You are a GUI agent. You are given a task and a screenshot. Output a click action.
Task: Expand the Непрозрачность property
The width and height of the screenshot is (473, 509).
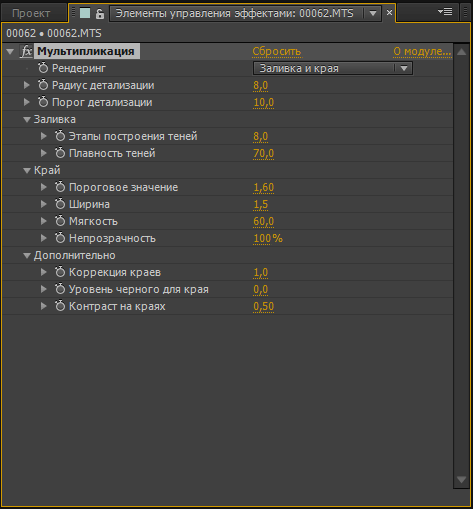[44, 238]
